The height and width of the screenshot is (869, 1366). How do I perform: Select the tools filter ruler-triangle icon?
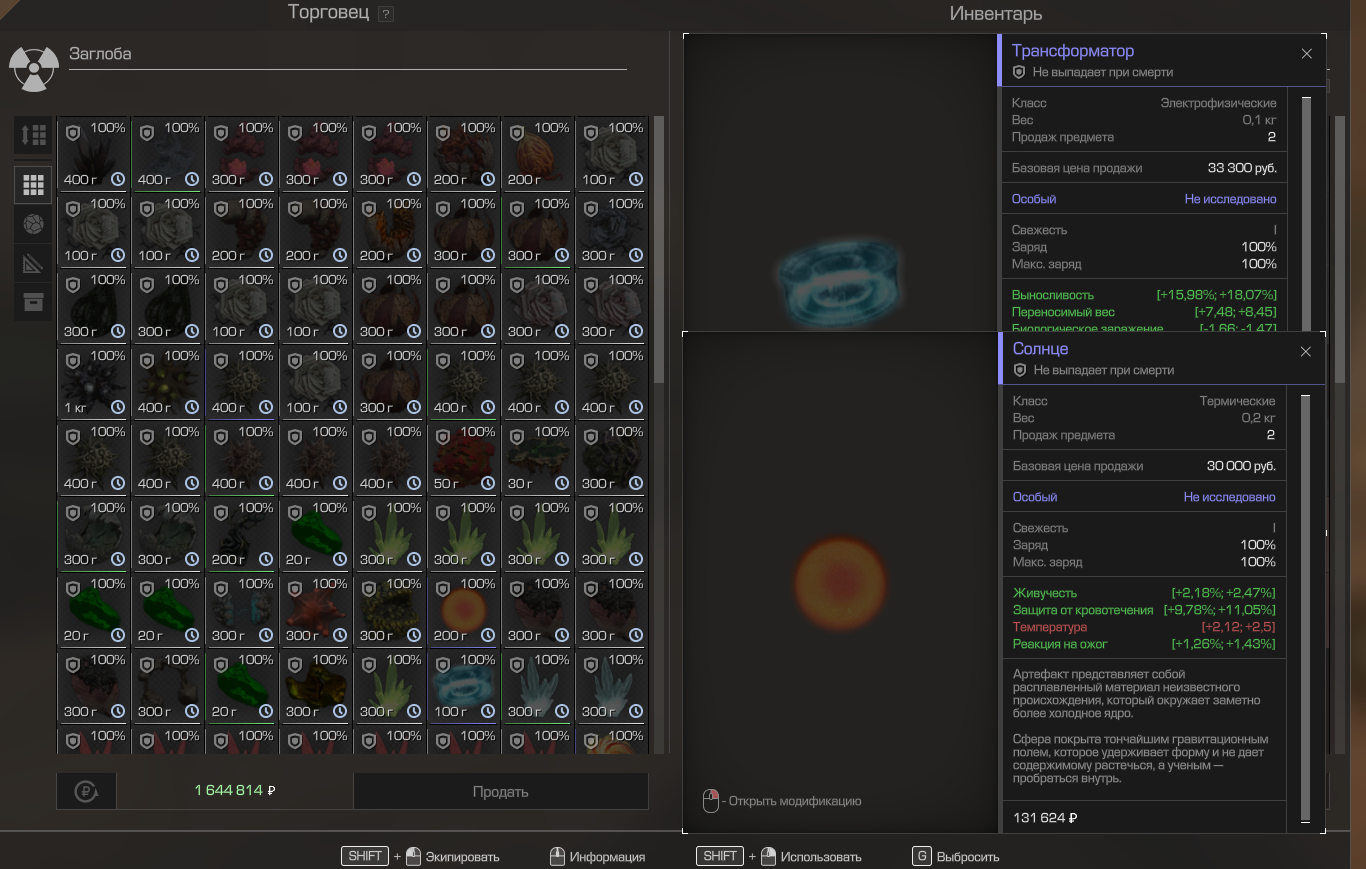33,263
